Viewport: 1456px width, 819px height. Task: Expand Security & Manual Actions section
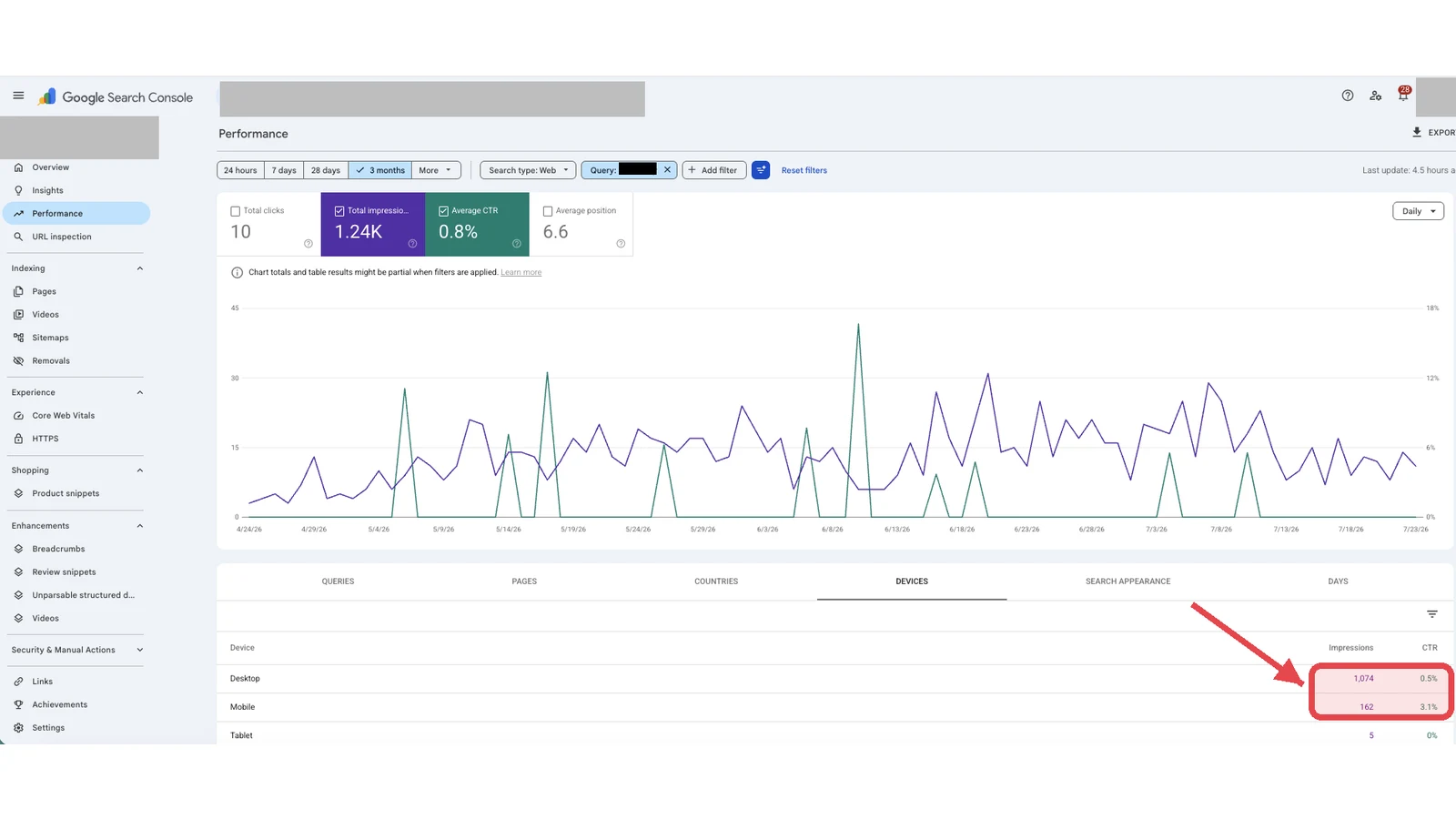coord(140,650)
